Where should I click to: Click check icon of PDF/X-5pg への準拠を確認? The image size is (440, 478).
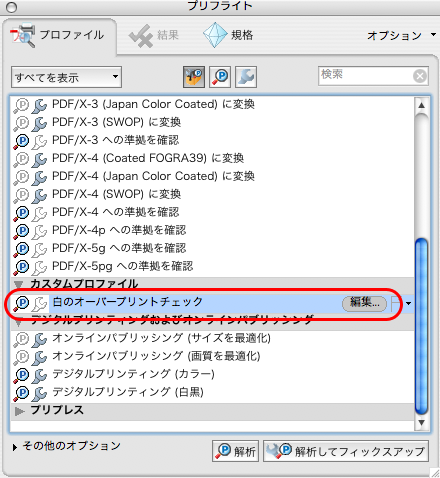[21, 267]
